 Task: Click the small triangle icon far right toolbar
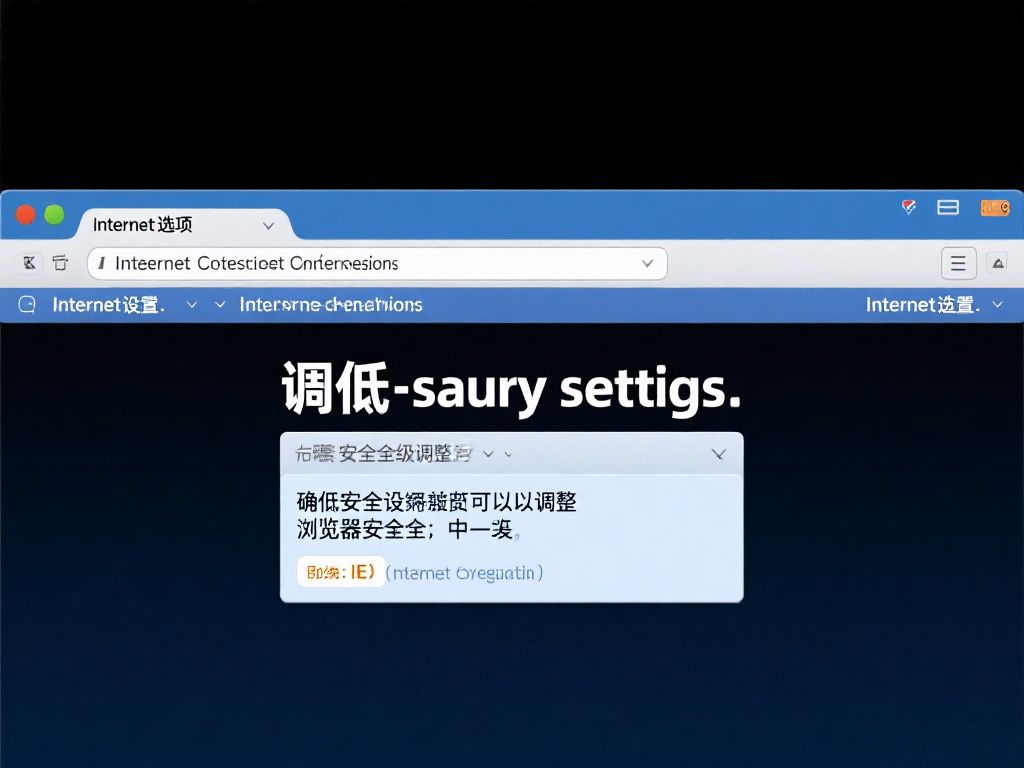pyautogui.click(x=999, y=262)
